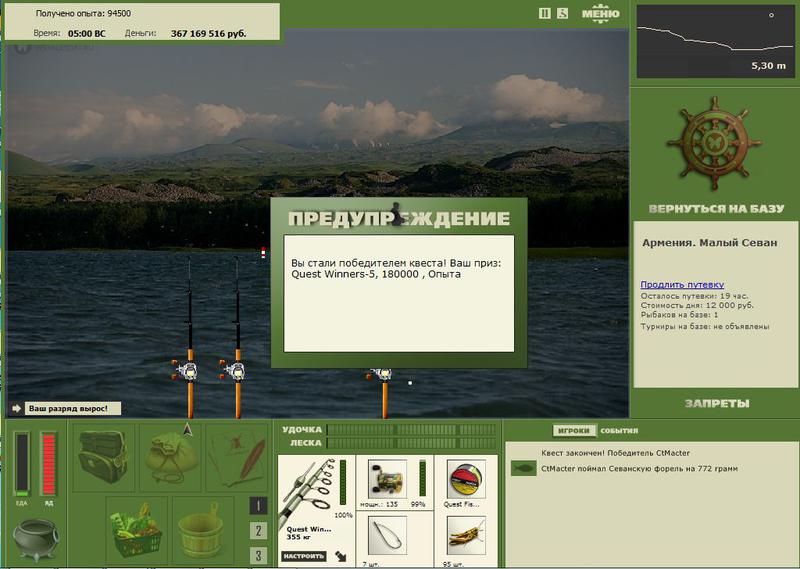Click the wooden bucket icon
This screenshot has width=800, height=569.
point(203,528)
